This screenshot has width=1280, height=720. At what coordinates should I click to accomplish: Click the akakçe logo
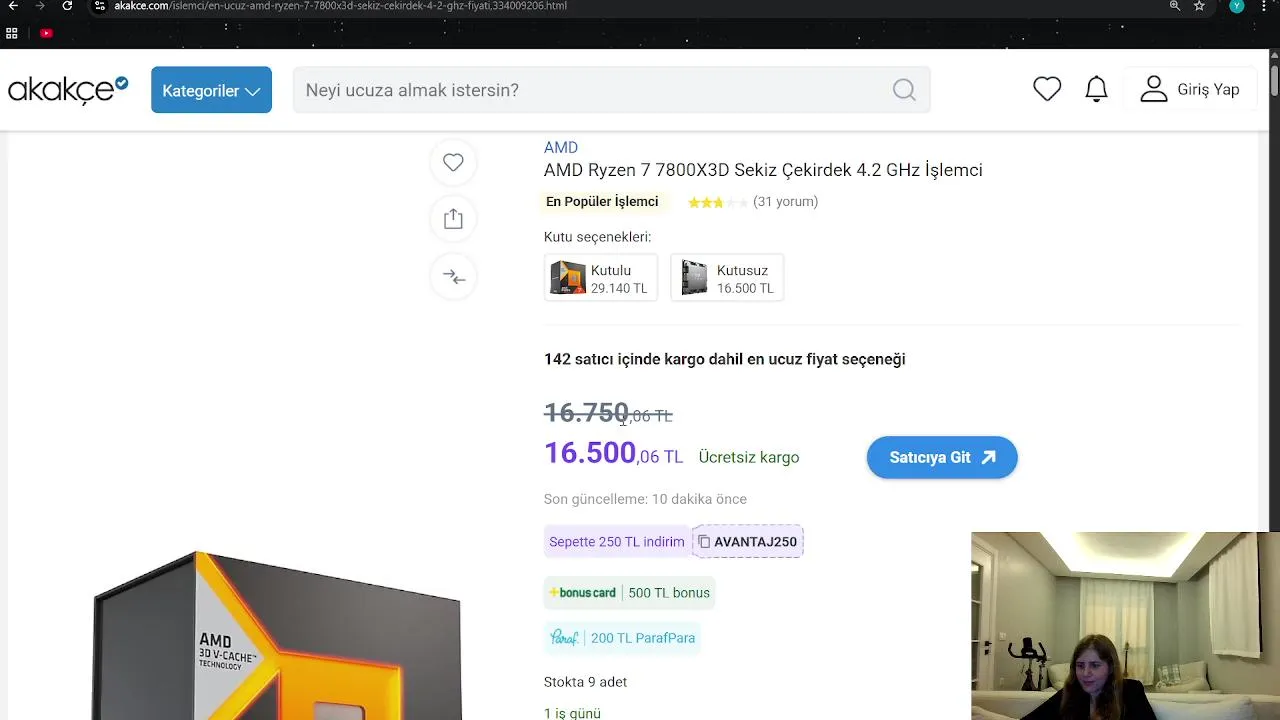pyautogui.click(x=68, y=90)
